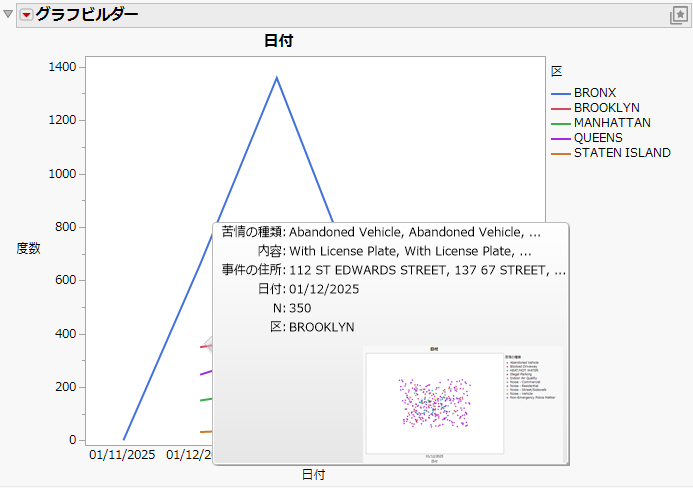Click the MANHATTAN green legend line swatch
Viewport: 693px width, 488px height.
click(x=561, y=124)
